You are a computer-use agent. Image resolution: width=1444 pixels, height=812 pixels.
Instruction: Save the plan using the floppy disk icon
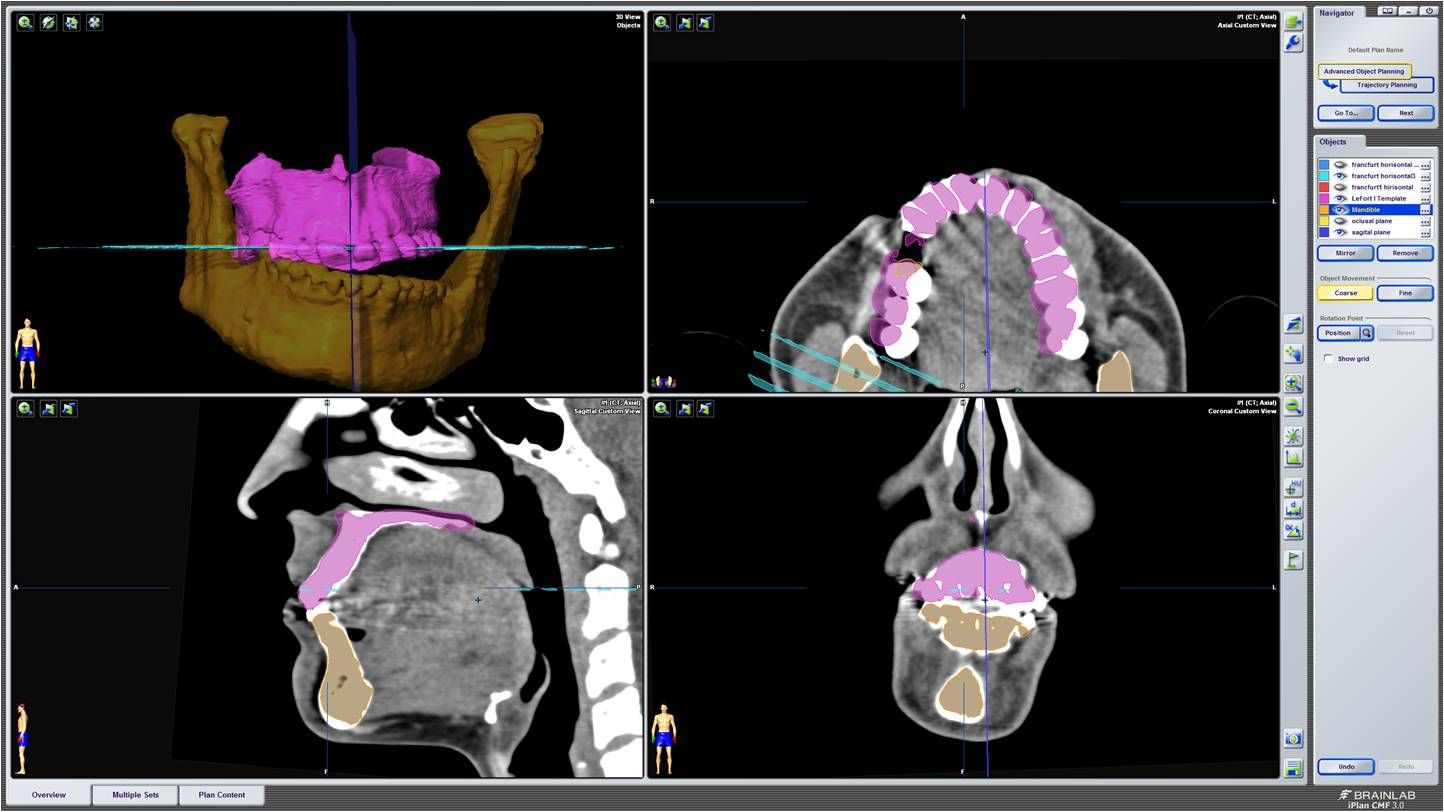click(x=1293, y=768)
